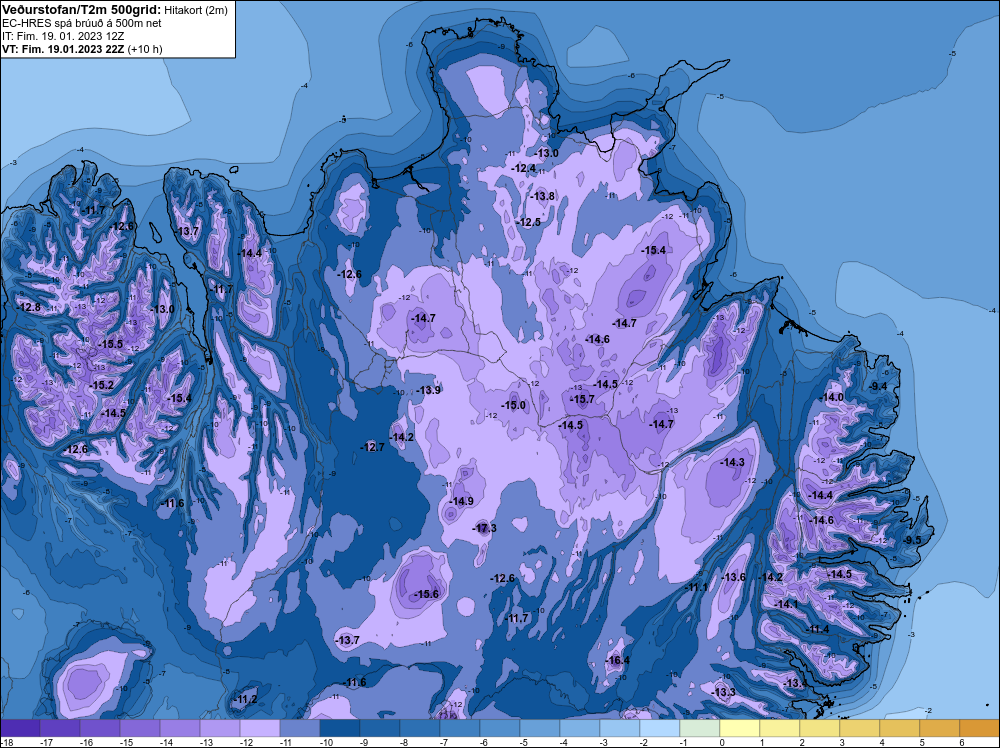Click the -9.4 temperature value near the east coast
This screenshot has width=1000, height=748.
tap(879, 386)
